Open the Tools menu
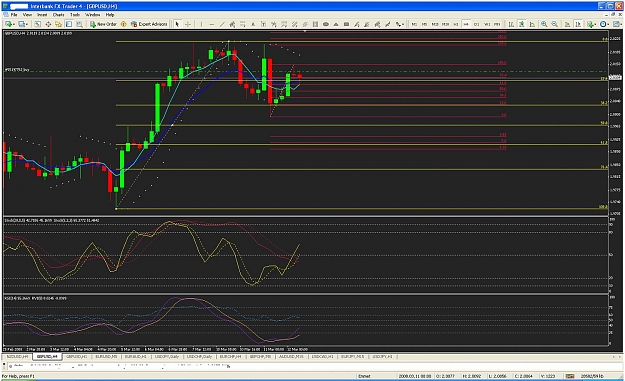Screen dimensions: 625x381 [x=75, y=15]
